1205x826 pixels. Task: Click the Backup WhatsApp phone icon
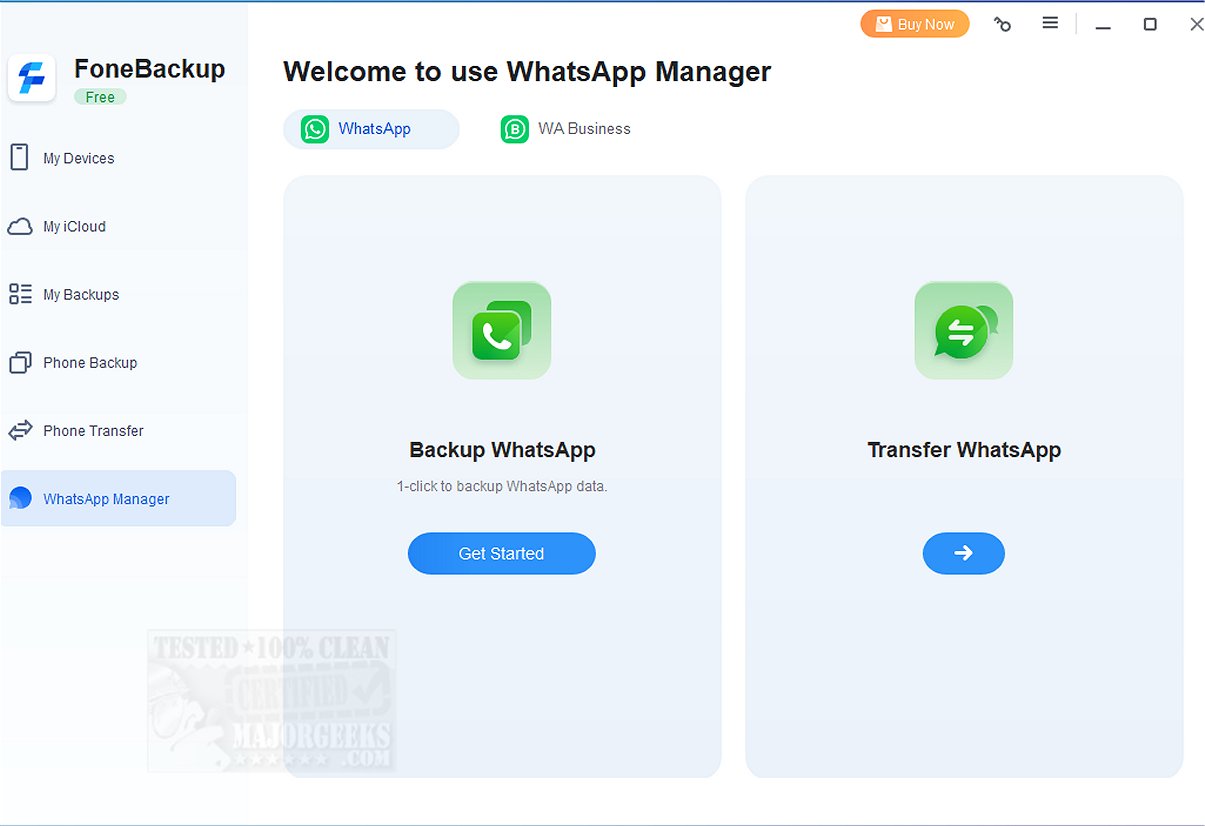point(502,330)
